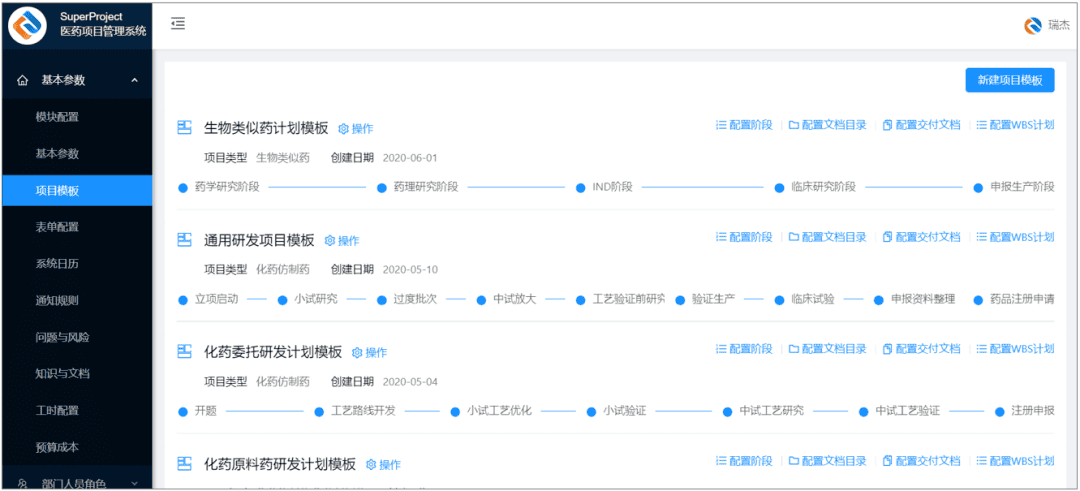Click template icon of 生物类似药计划模板
The height and width of the screenshot is (491, 1080).
point(184,127)
